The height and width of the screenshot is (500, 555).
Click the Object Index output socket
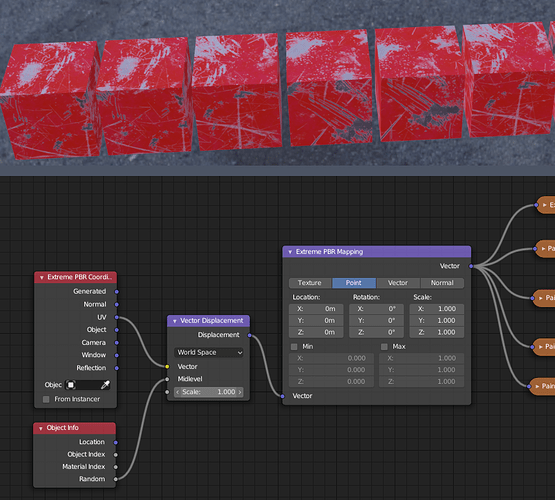[116, 455]
